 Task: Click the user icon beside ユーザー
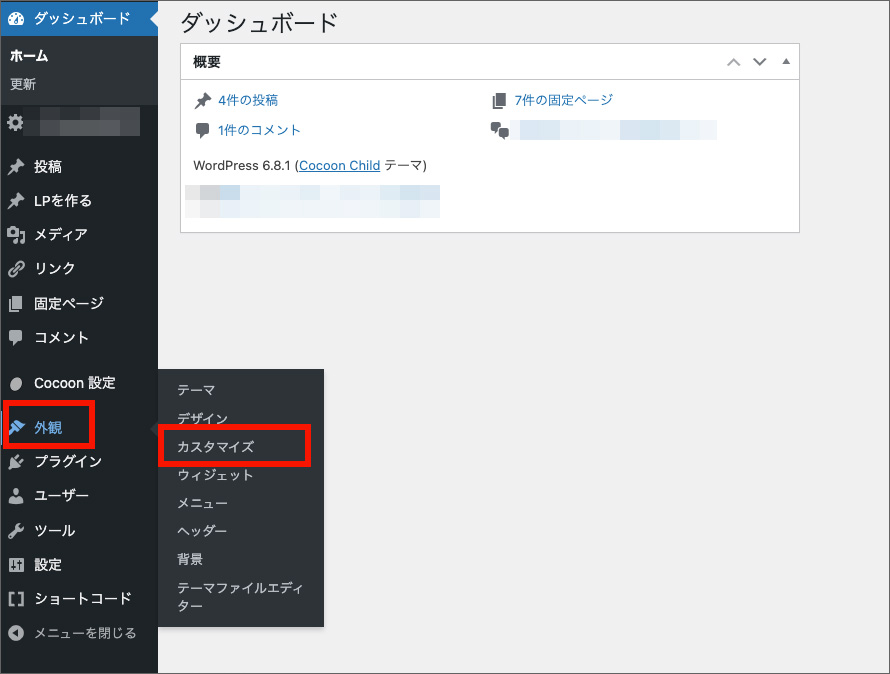tap(16, 496)
